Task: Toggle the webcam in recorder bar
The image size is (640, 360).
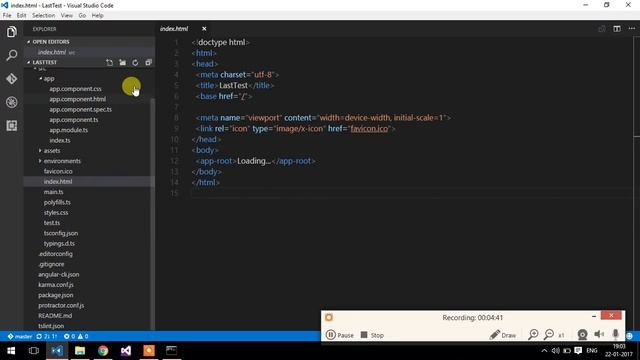Action: (x=582, y=335)
